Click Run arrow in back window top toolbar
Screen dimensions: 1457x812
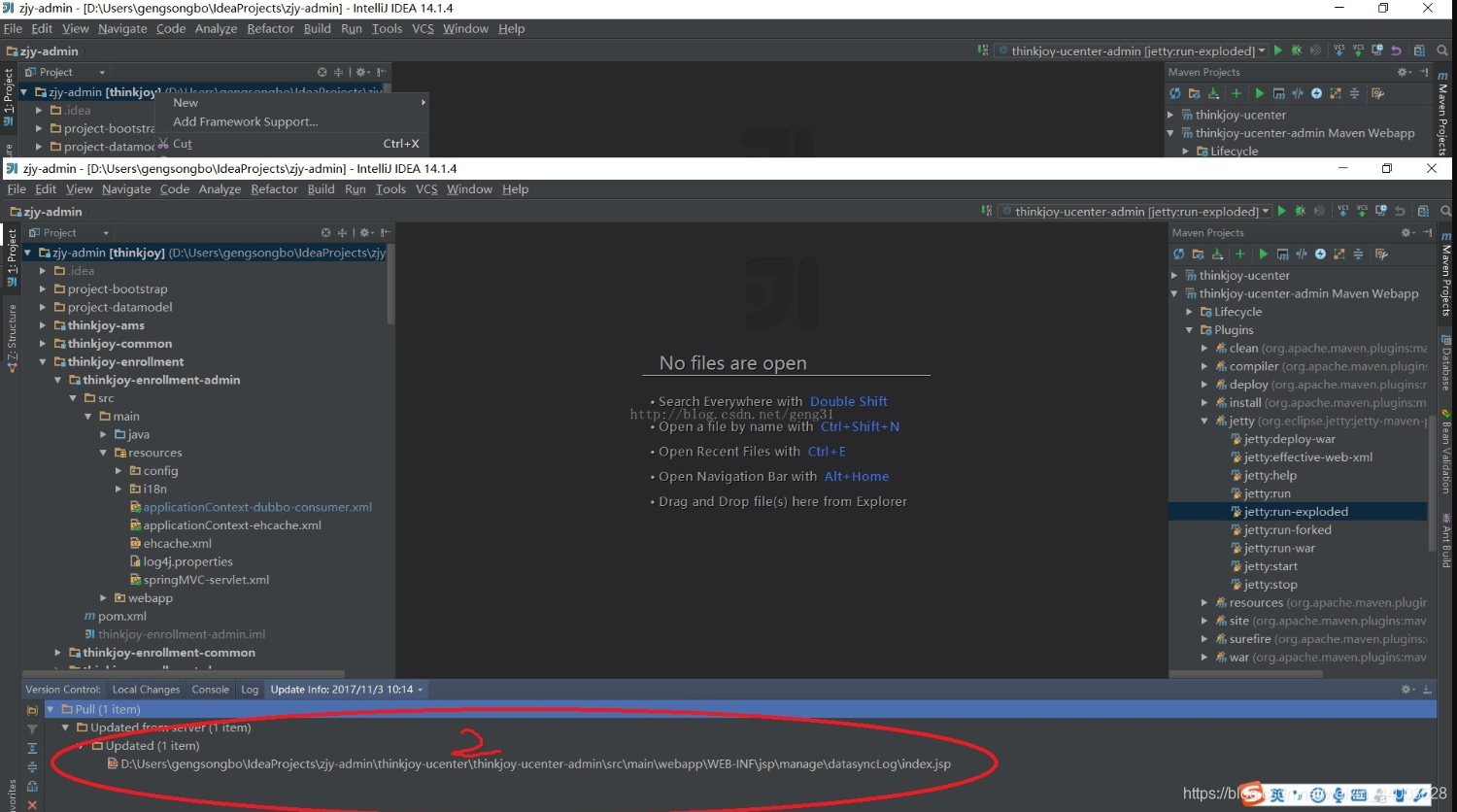click(x=1278, y=51)
